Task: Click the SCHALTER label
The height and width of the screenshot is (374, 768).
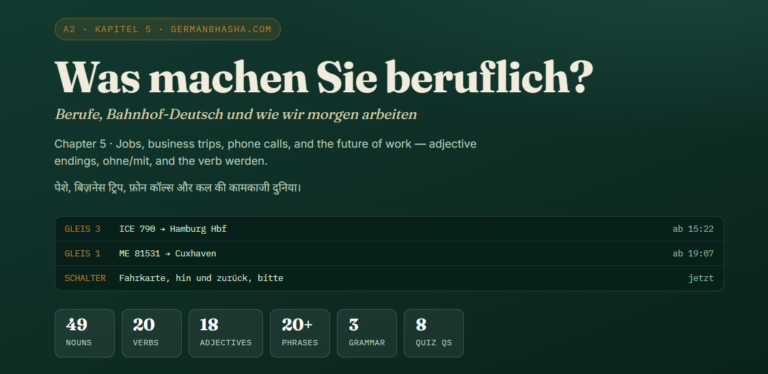Action: 85,278
